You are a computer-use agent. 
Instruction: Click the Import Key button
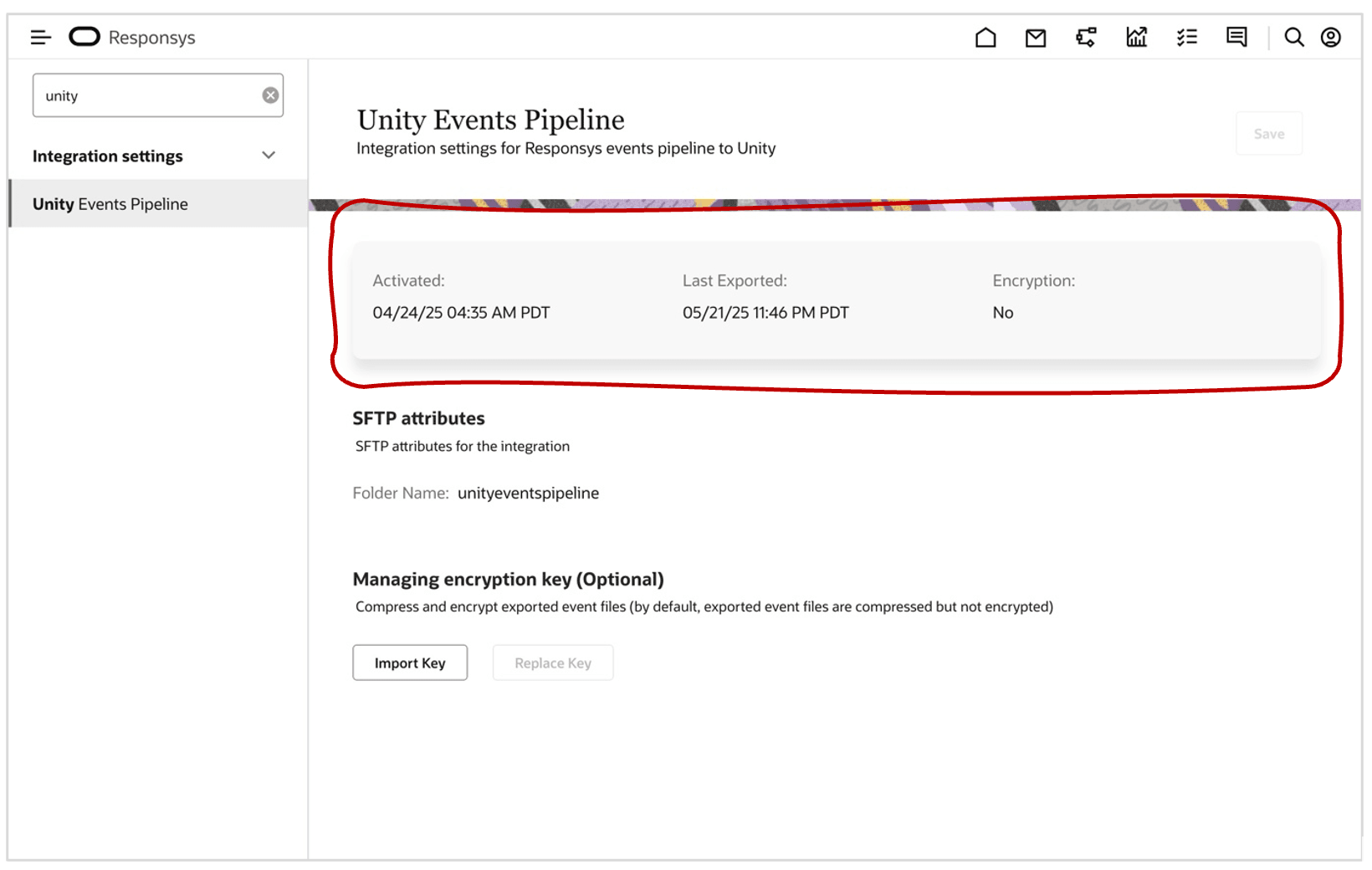pos(410,663)
